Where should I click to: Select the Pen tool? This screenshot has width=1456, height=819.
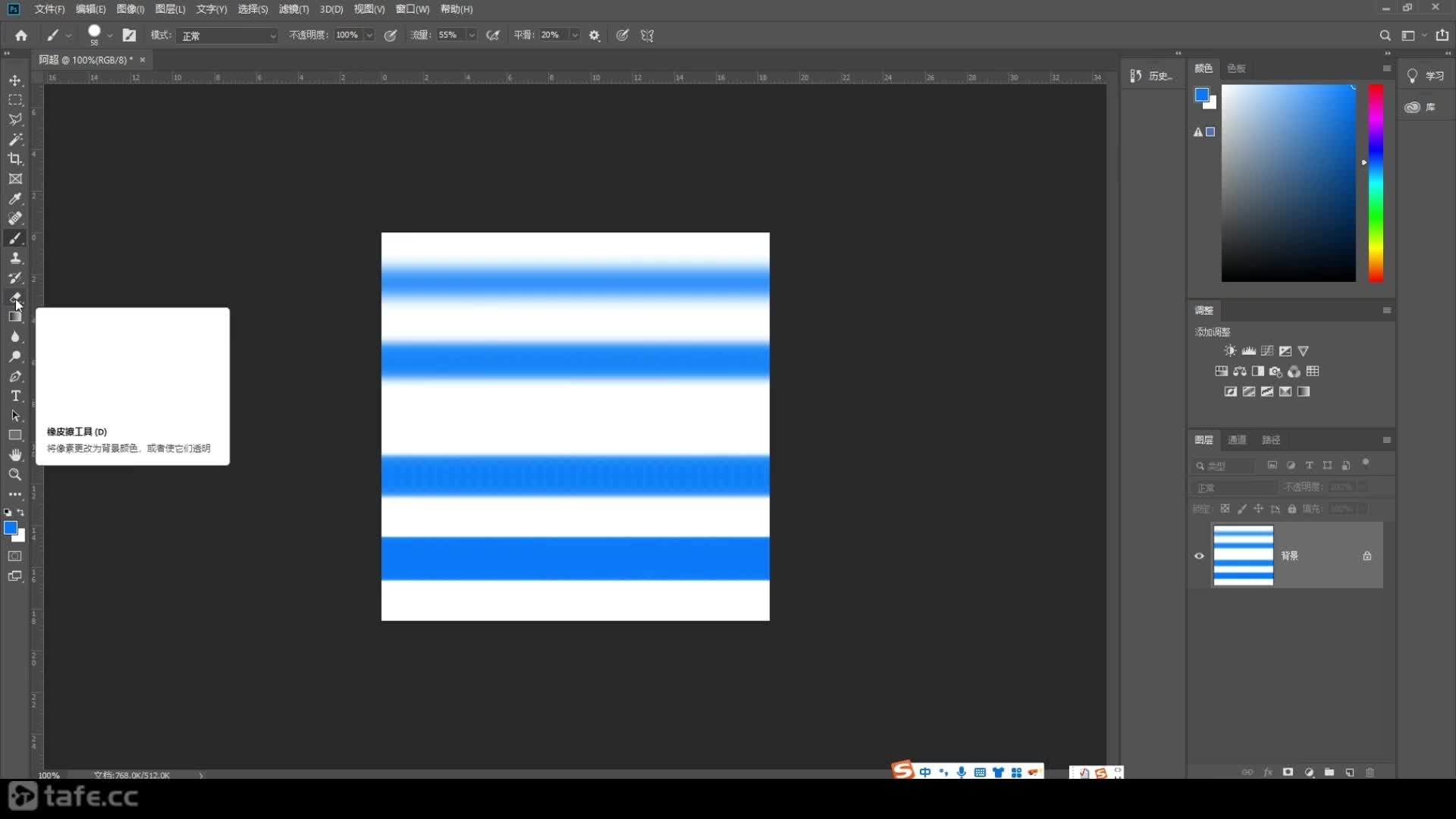tap(15, 376)
